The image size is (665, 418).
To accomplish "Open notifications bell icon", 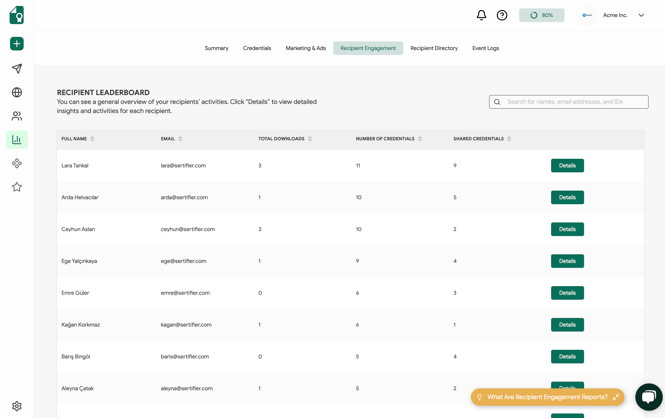I will point(481,15).
